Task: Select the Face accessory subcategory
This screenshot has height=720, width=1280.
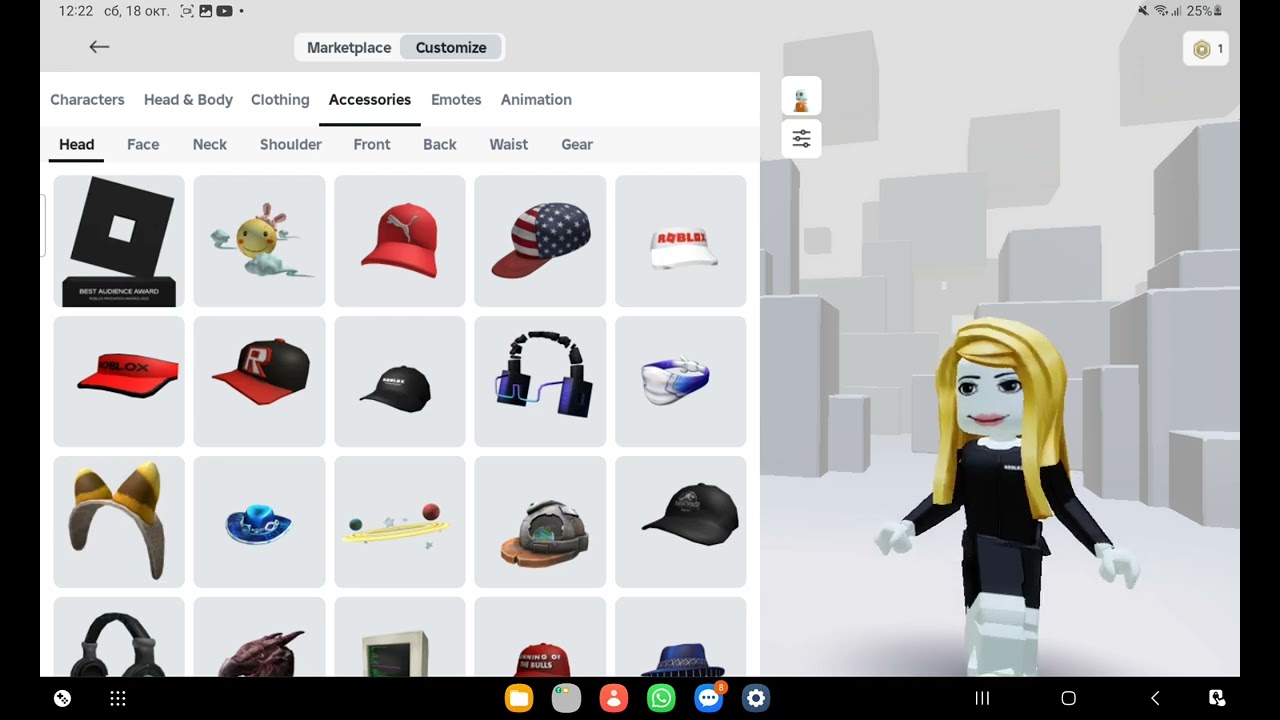Action: (143, 145)
